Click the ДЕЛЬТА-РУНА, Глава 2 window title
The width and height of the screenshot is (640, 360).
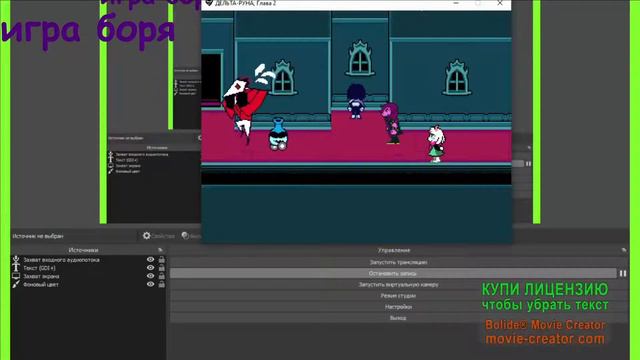click(x=245, y=3)
